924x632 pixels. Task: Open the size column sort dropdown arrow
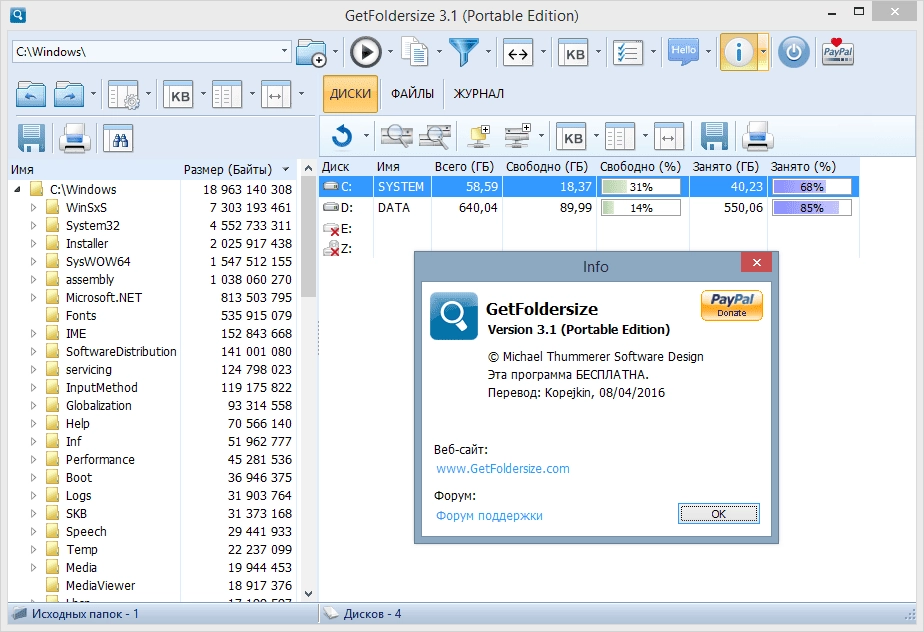coord(286,170)
